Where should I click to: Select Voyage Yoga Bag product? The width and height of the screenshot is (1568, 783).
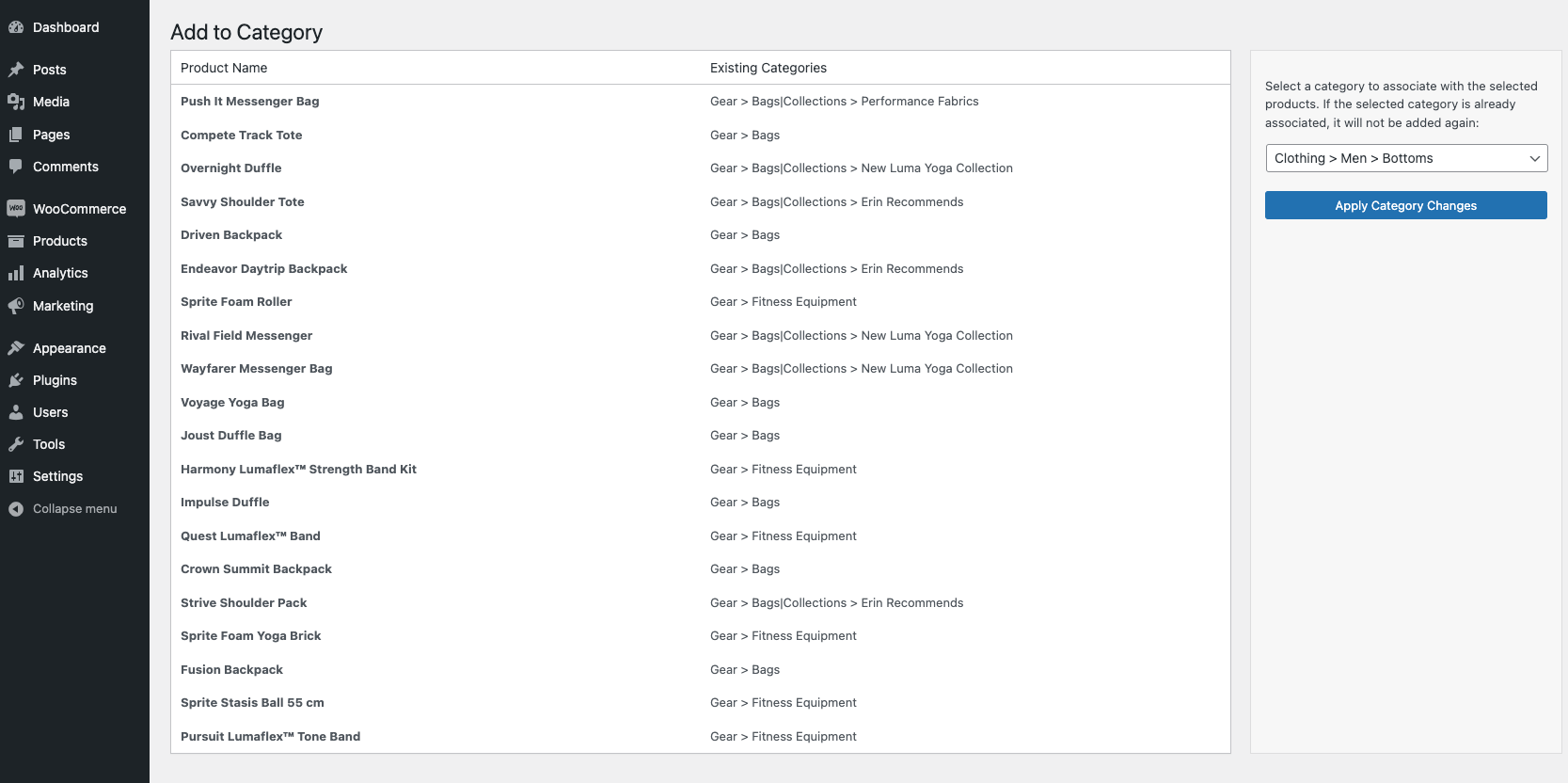point(232,403)
